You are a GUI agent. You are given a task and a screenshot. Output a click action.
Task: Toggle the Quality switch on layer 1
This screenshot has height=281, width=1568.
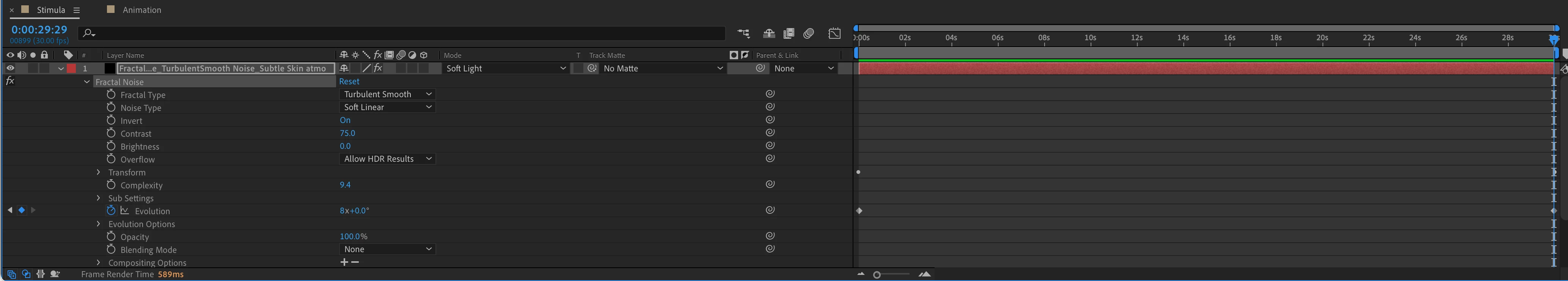366,68
